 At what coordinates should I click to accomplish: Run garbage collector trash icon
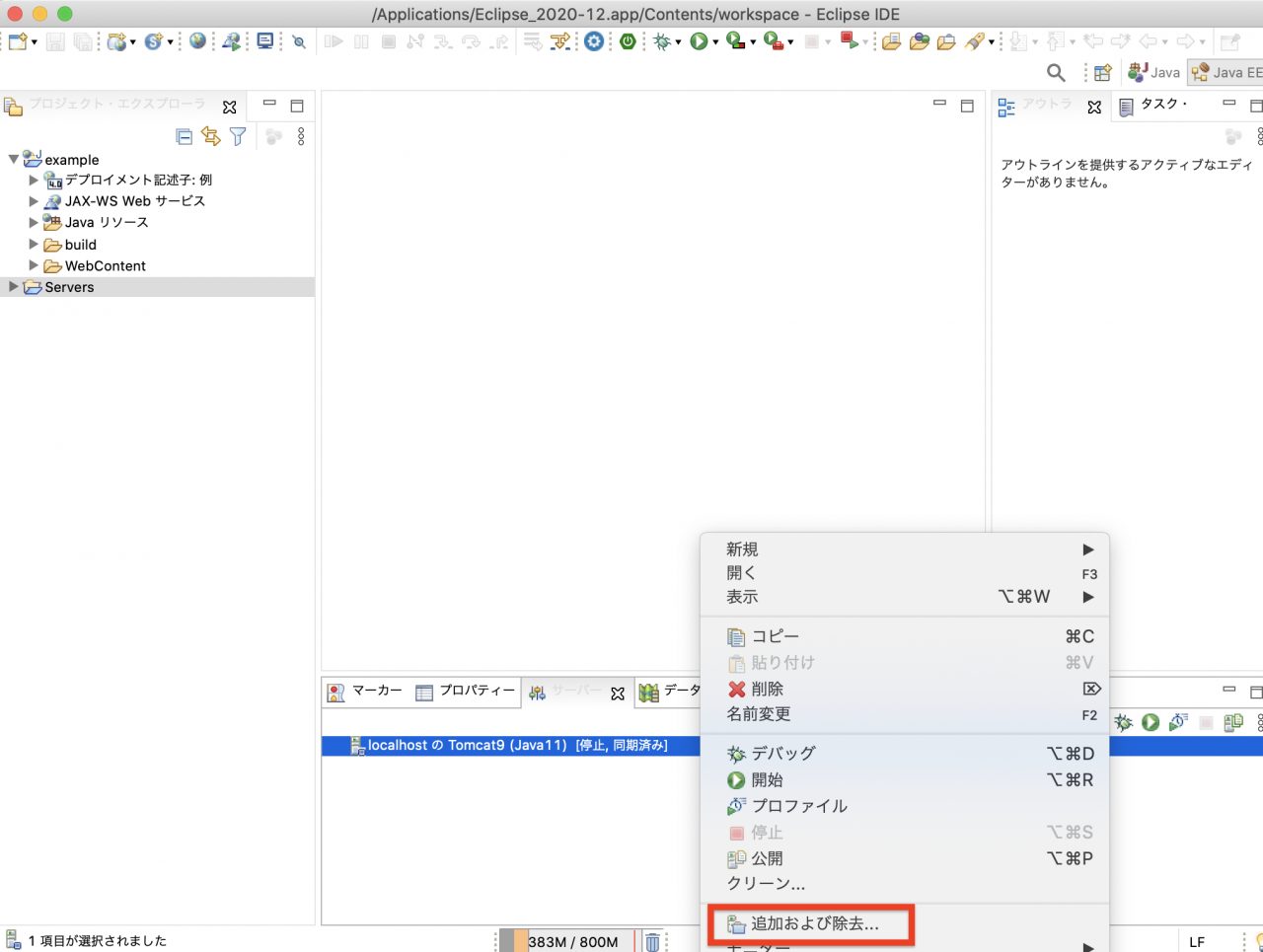tap(652, 941)
